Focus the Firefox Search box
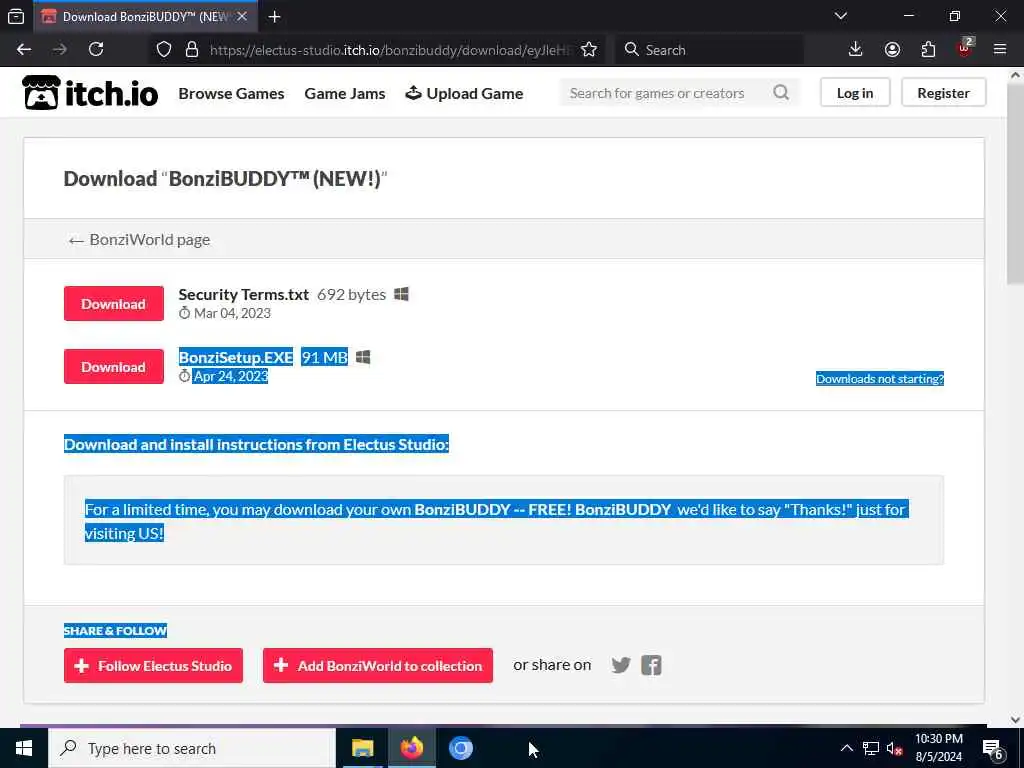Screen dimensions: 1024x768 pos(709,50)
